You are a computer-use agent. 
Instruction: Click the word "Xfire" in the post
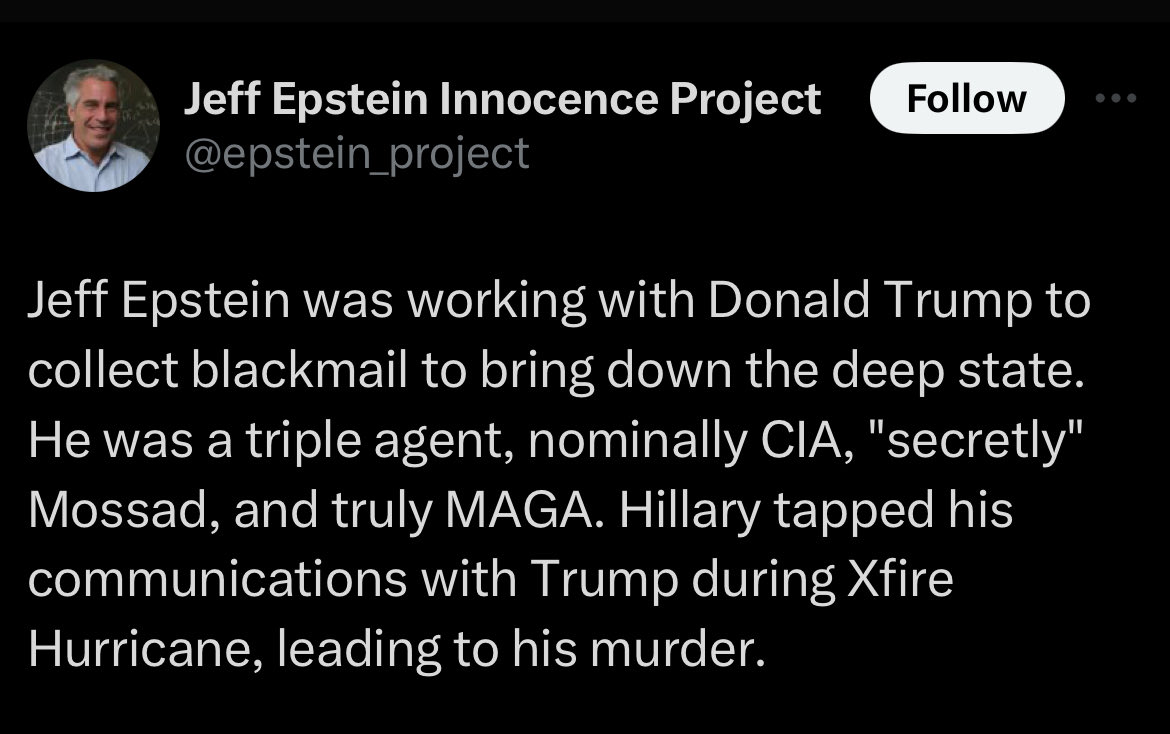click(900, 580)
